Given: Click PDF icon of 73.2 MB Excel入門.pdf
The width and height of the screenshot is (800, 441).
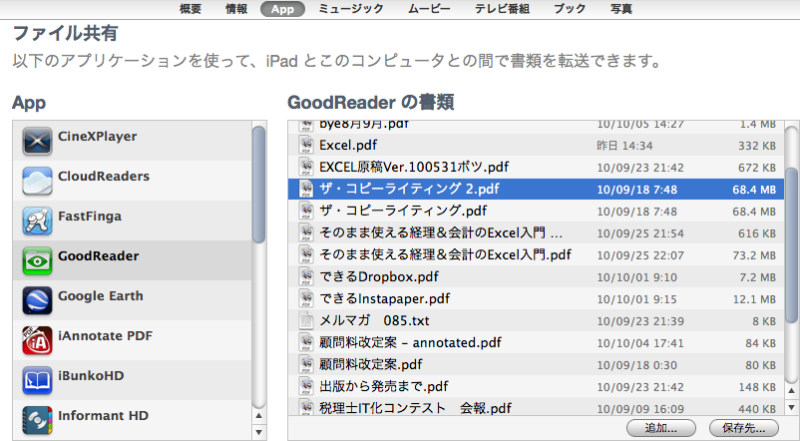Looking at the screenshot, I should coord(306,255).
